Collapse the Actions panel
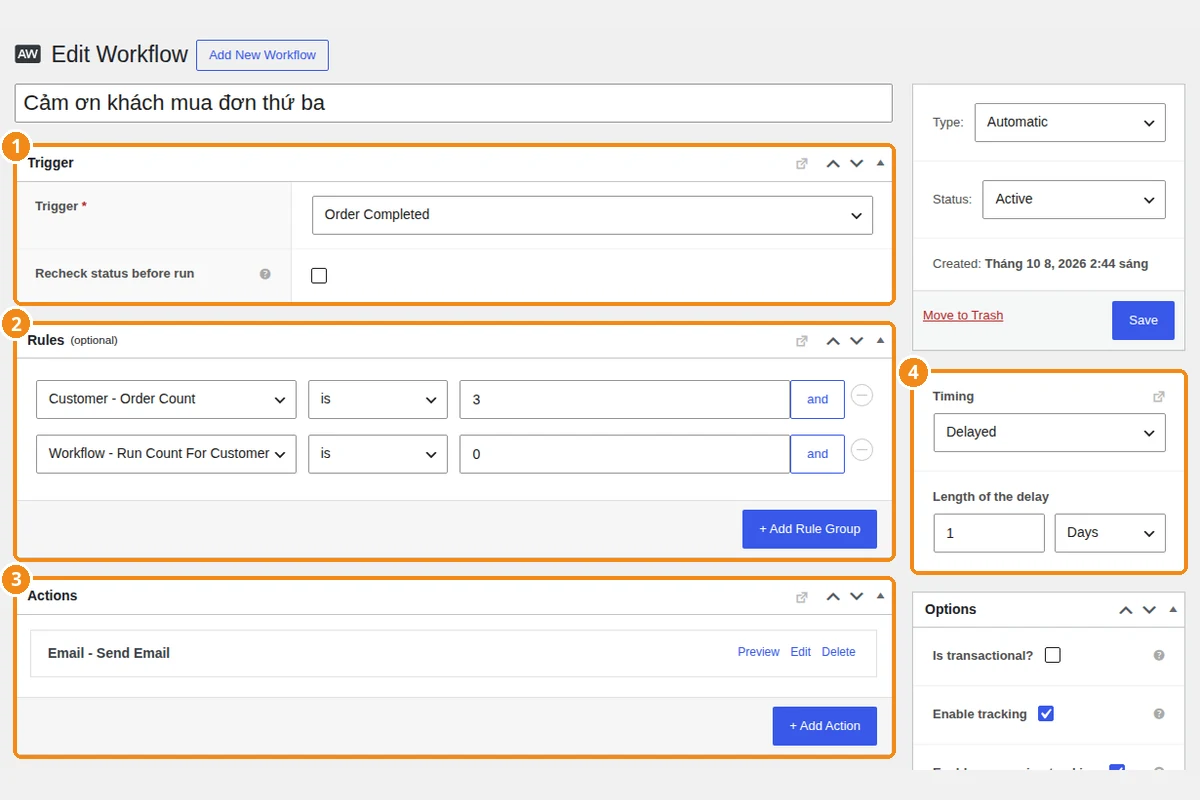 point(880,596)
